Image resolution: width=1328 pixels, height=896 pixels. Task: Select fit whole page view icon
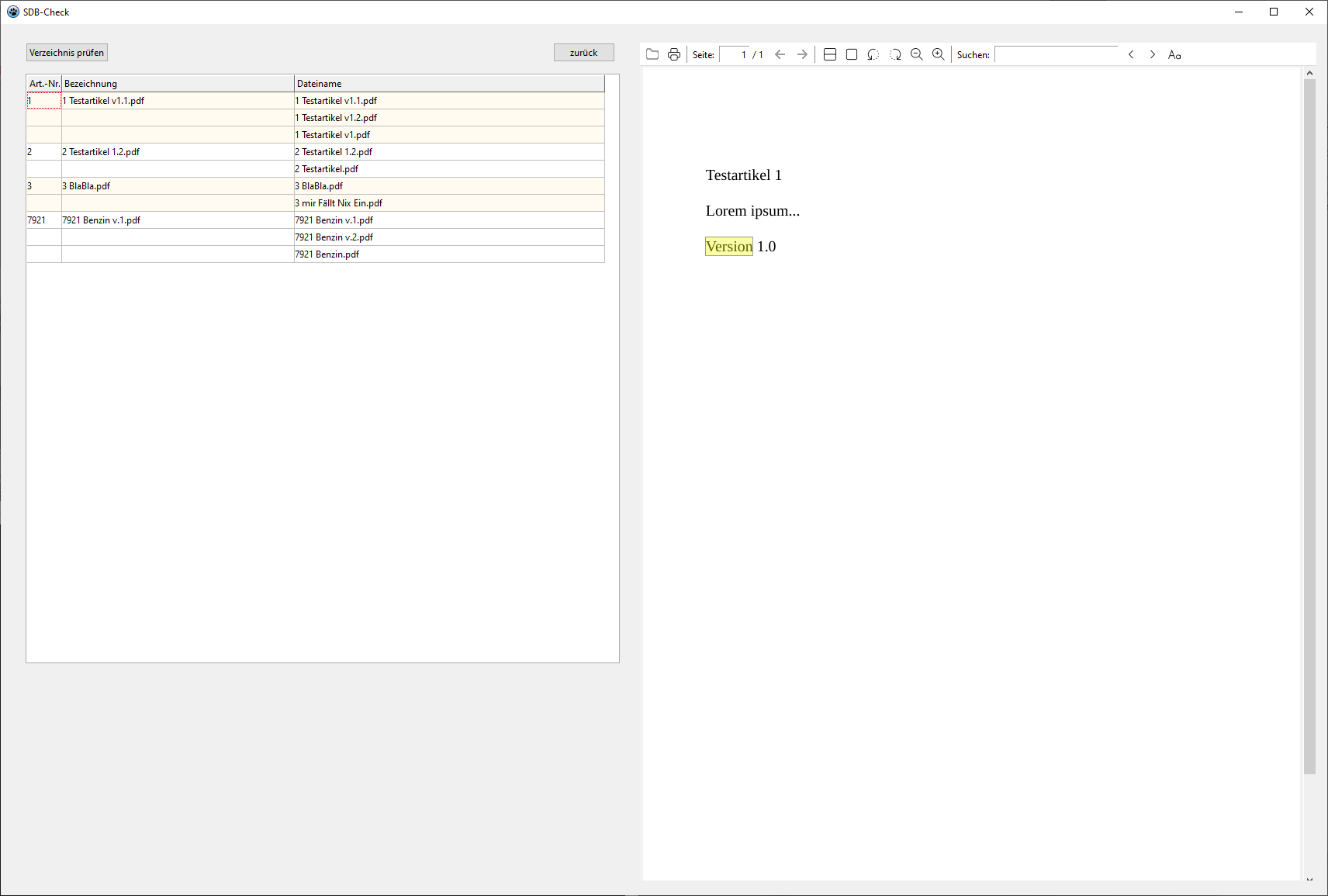point(852,54)
